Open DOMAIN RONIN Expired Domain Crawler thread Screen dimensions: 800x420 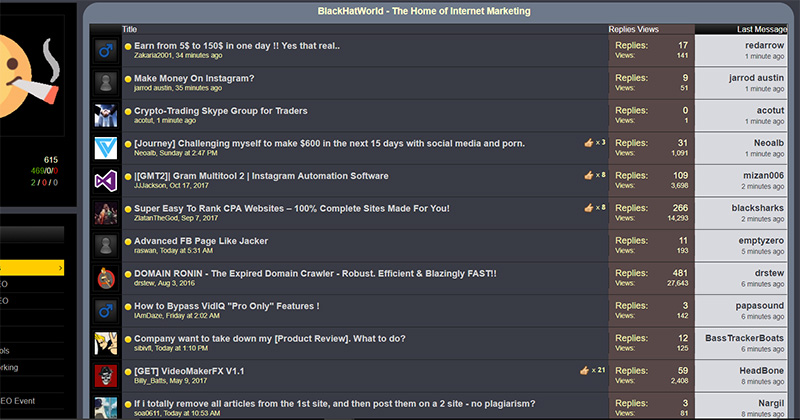click(x=315, y=274)
